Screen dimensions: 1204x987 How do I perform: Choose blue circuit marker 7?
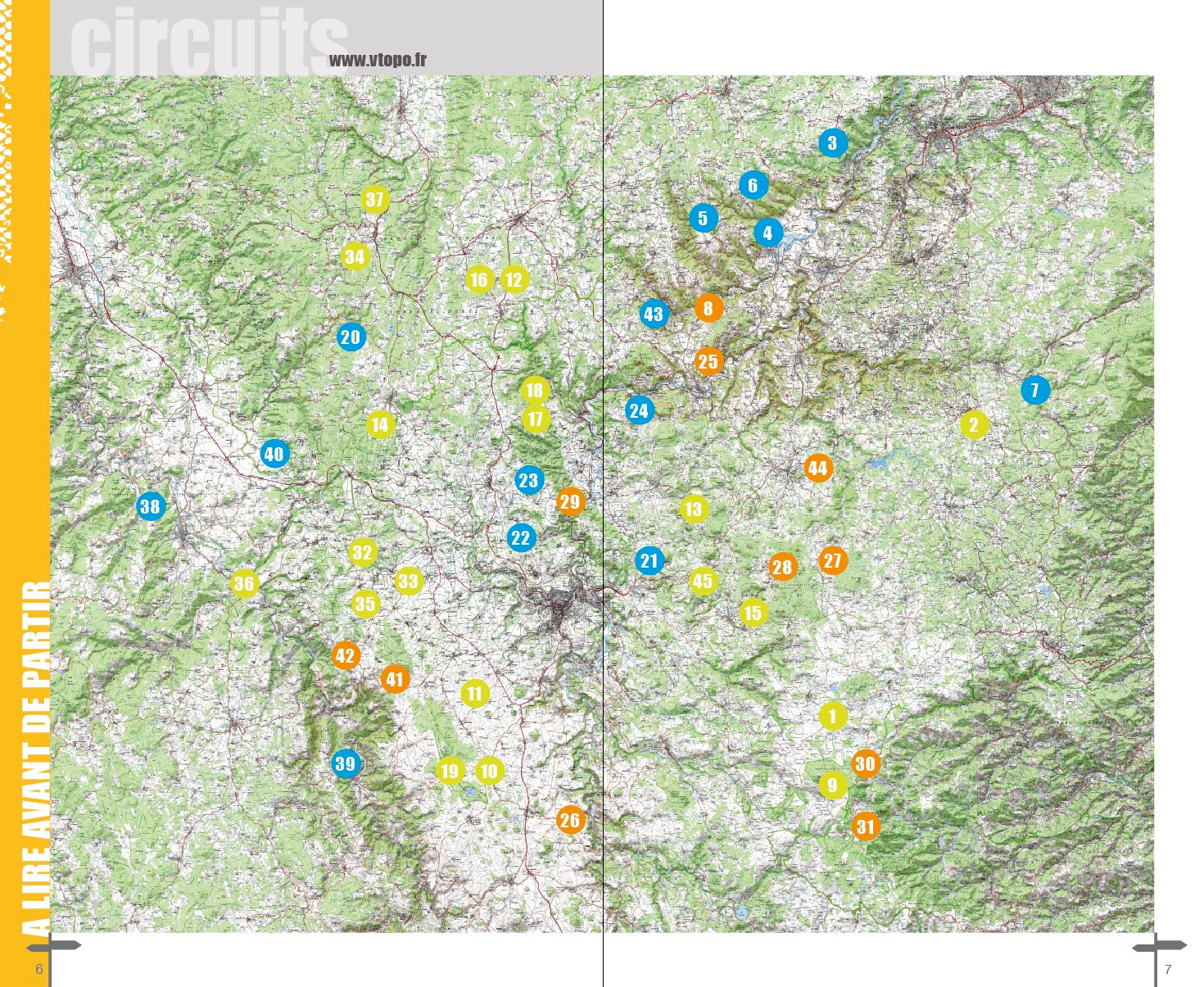(x=1035, y=391)
